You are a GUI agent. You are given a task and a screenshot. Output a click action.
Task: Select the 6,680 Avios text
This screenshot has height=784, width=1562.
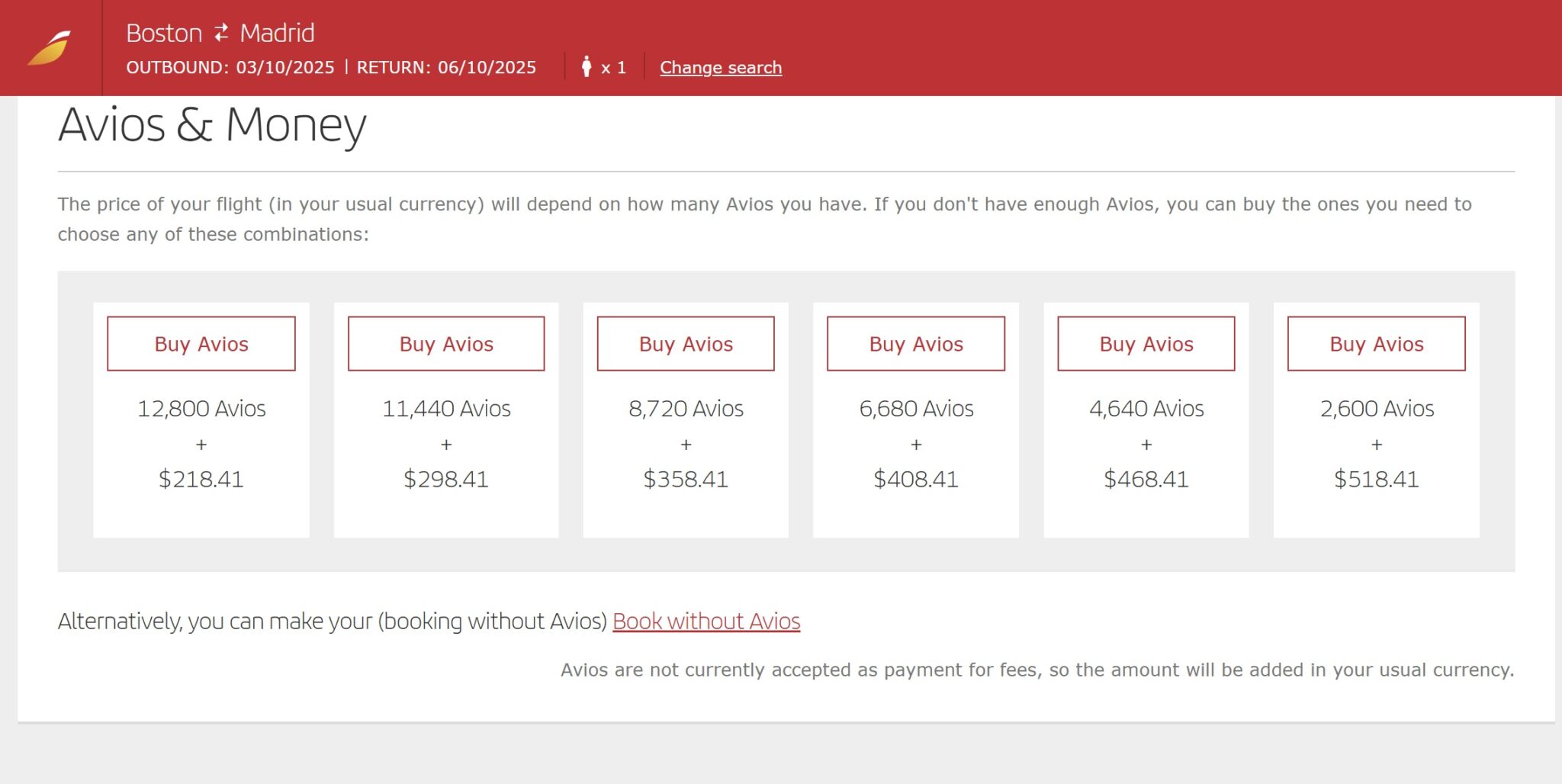[x=916, y=409]
